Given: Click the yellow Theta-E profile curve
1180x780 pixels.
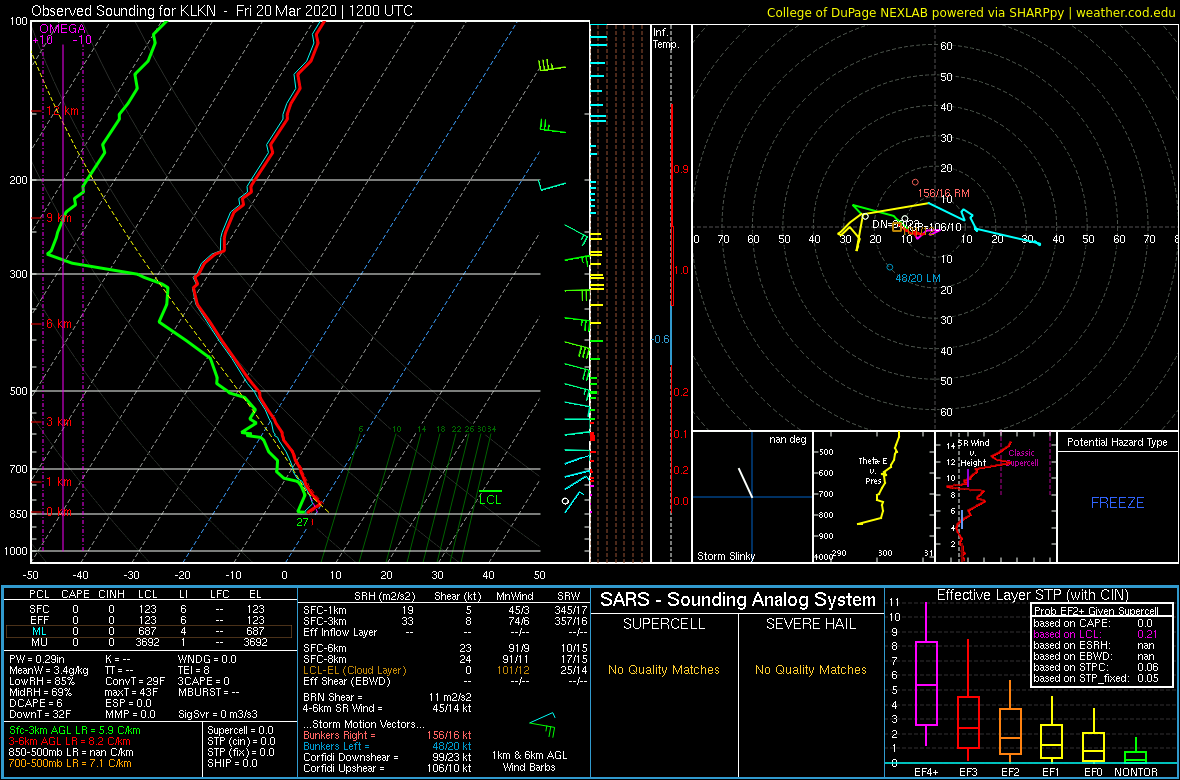Looking at the screenshot, I should (881, 478).
